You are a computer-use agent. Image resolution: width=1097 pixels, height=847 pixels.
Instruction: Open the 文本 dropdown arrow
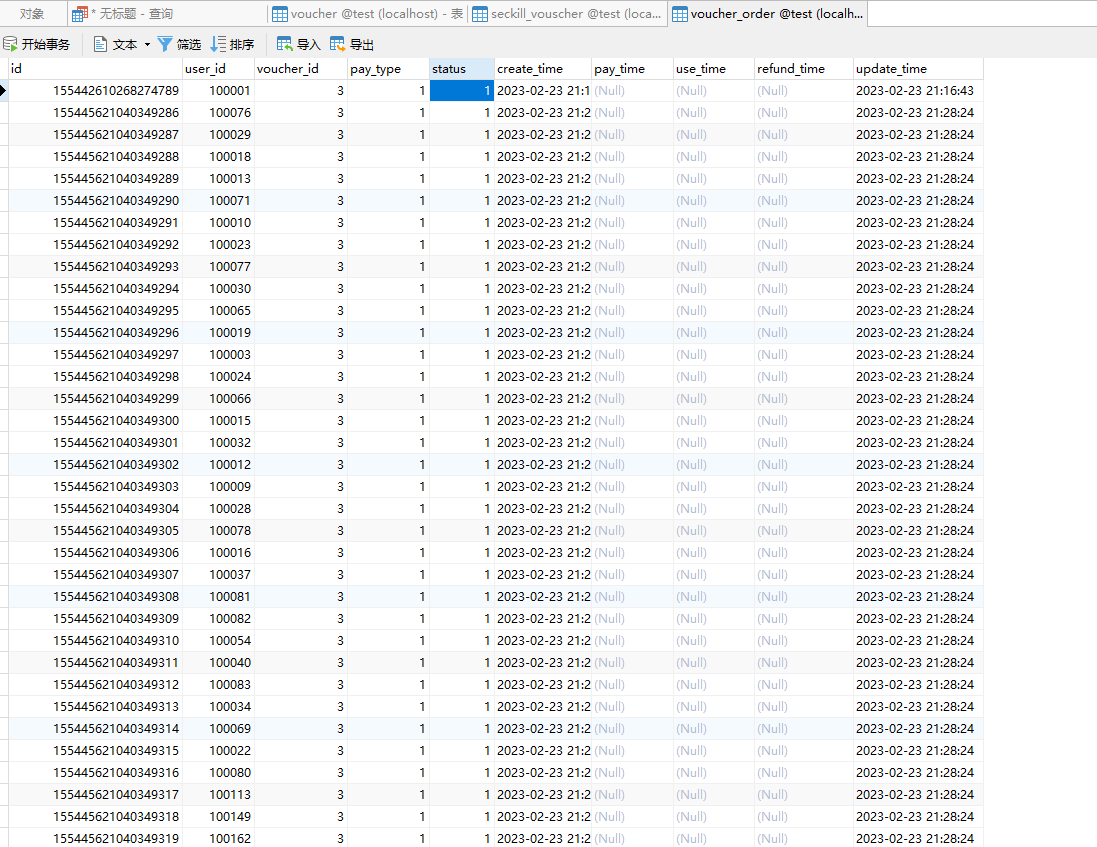tap(147, 44)
